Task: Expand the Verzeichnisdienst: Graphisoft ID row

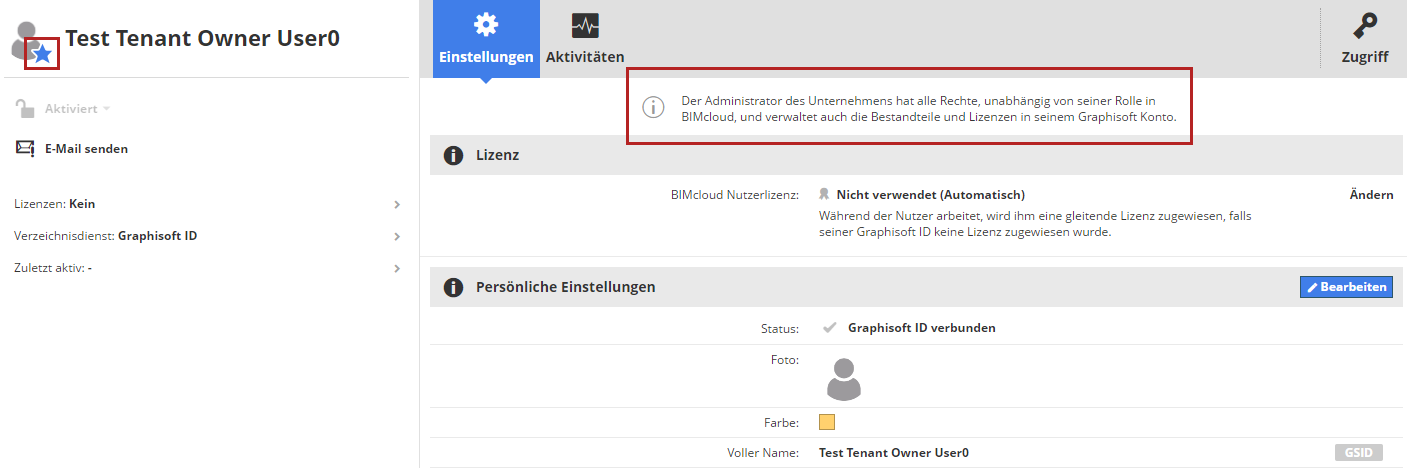Action: click(397, 237)
